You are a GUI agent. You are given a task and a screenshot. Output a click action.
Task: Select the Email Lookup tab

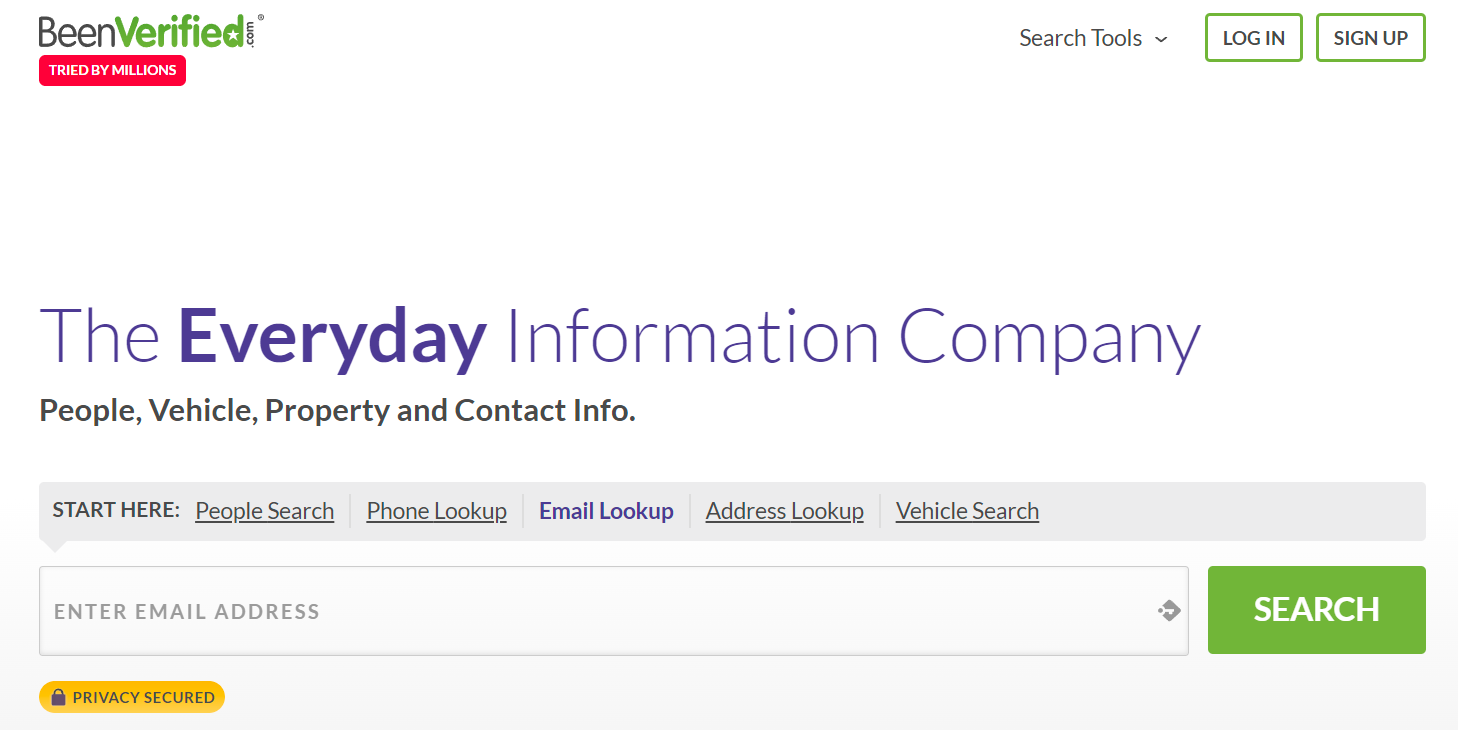[606, 511]
